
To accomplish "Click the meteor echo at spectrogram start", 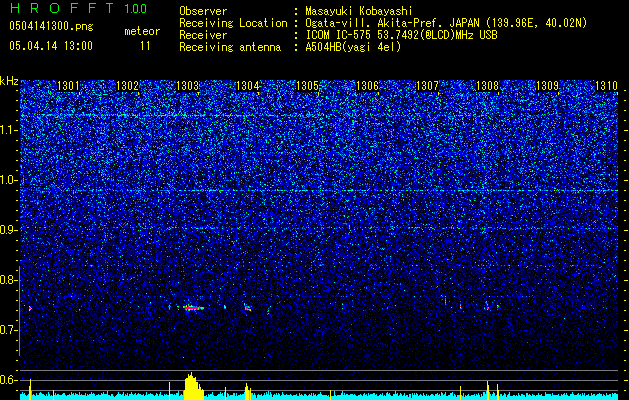I will point(30,308).
